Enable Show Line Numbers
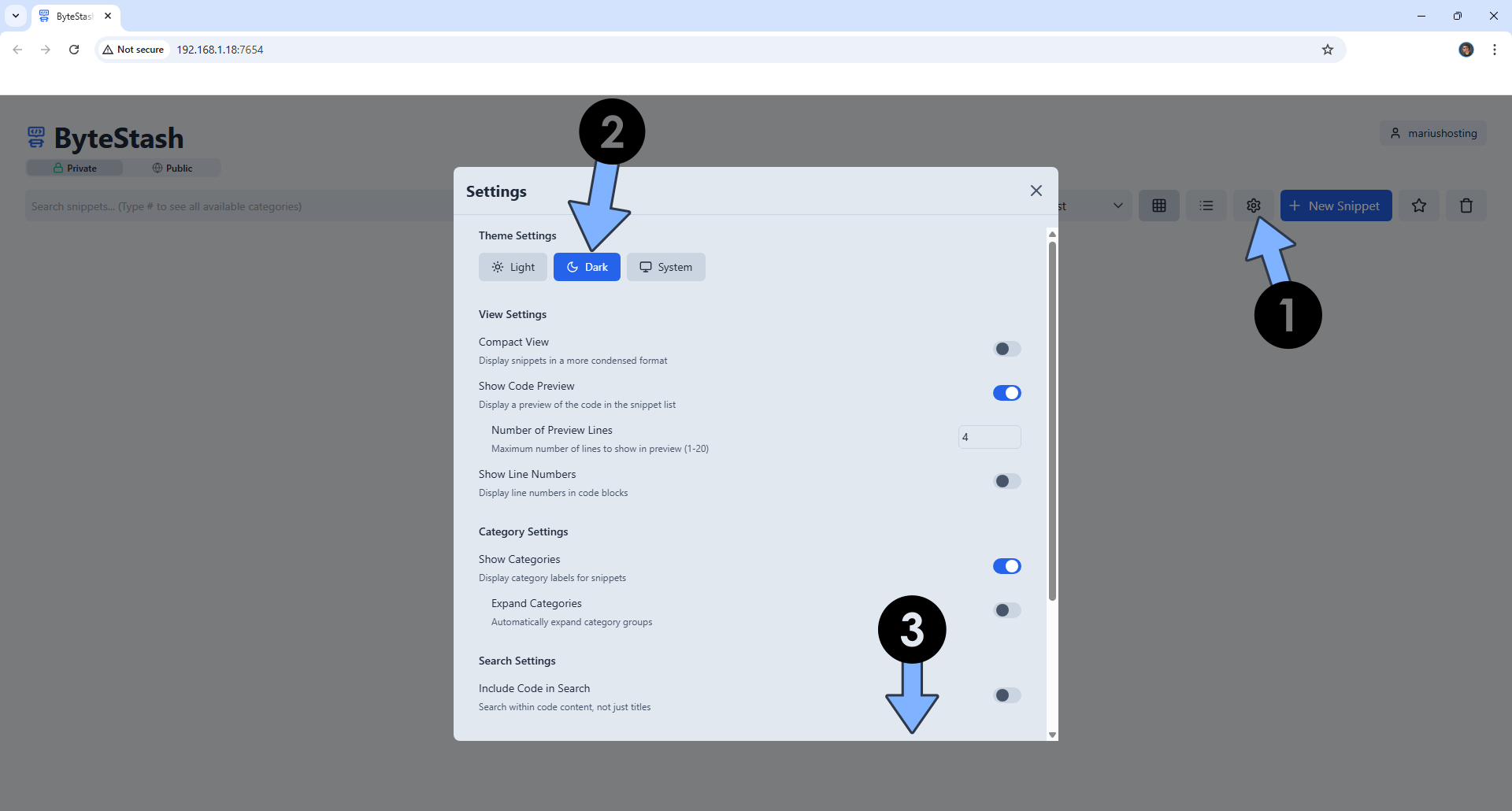Image resolution: width=1512 pixels, height=811 pixels. tap(1006, 481)
